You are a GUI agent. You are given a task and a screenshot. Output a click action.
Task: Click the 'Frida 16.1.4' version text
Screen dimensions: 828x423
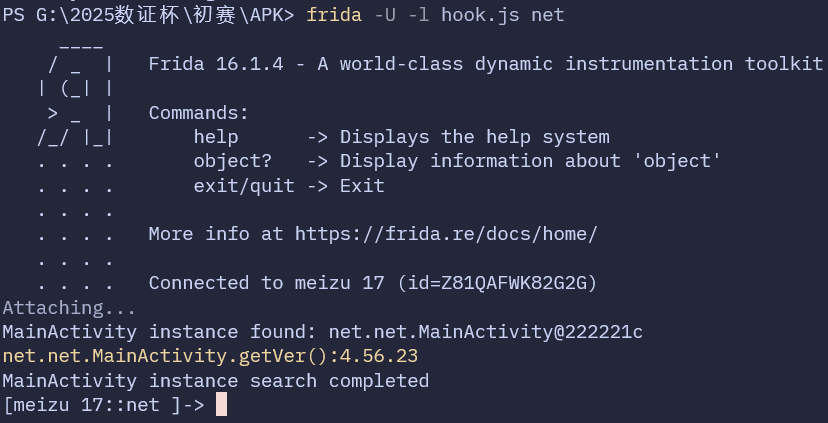coord(216,64)
